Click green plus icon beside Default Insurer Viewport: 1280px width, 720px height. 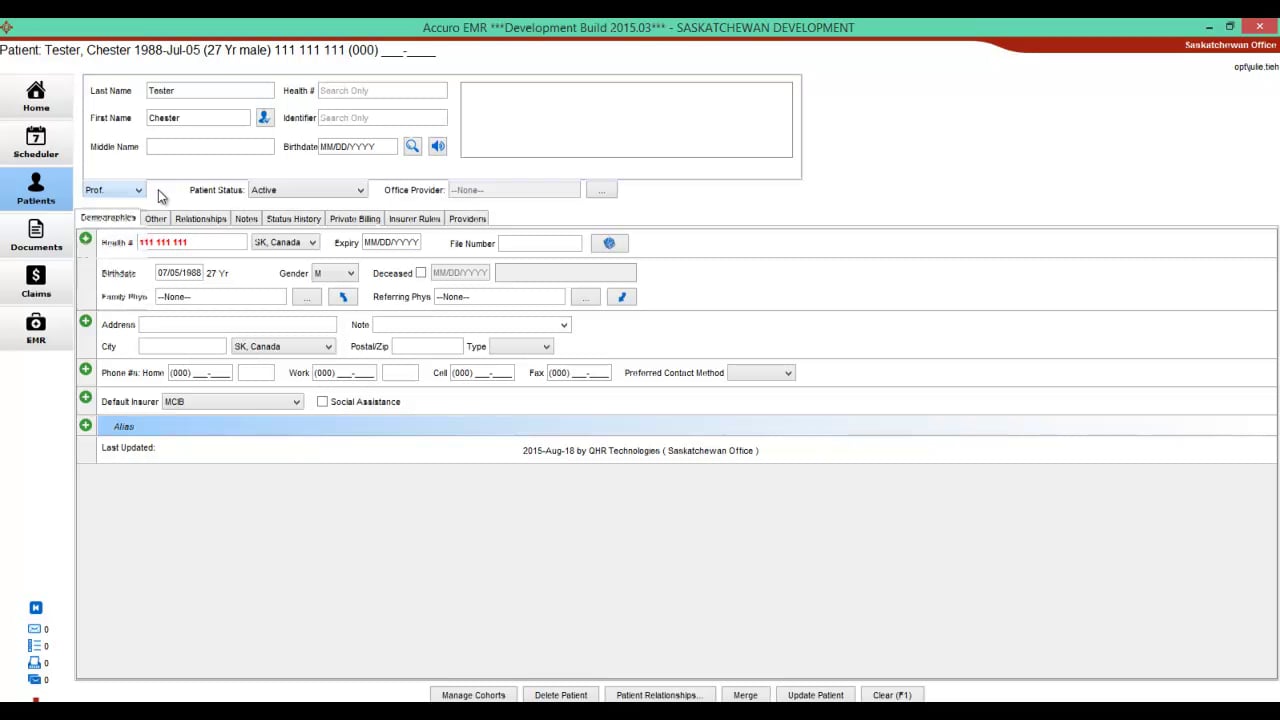[x=86, y=398]
